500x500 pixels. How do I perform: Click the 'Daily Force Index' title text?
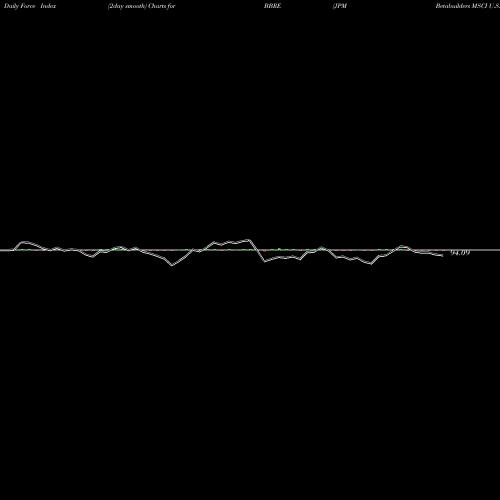click(x=30, y=6)
